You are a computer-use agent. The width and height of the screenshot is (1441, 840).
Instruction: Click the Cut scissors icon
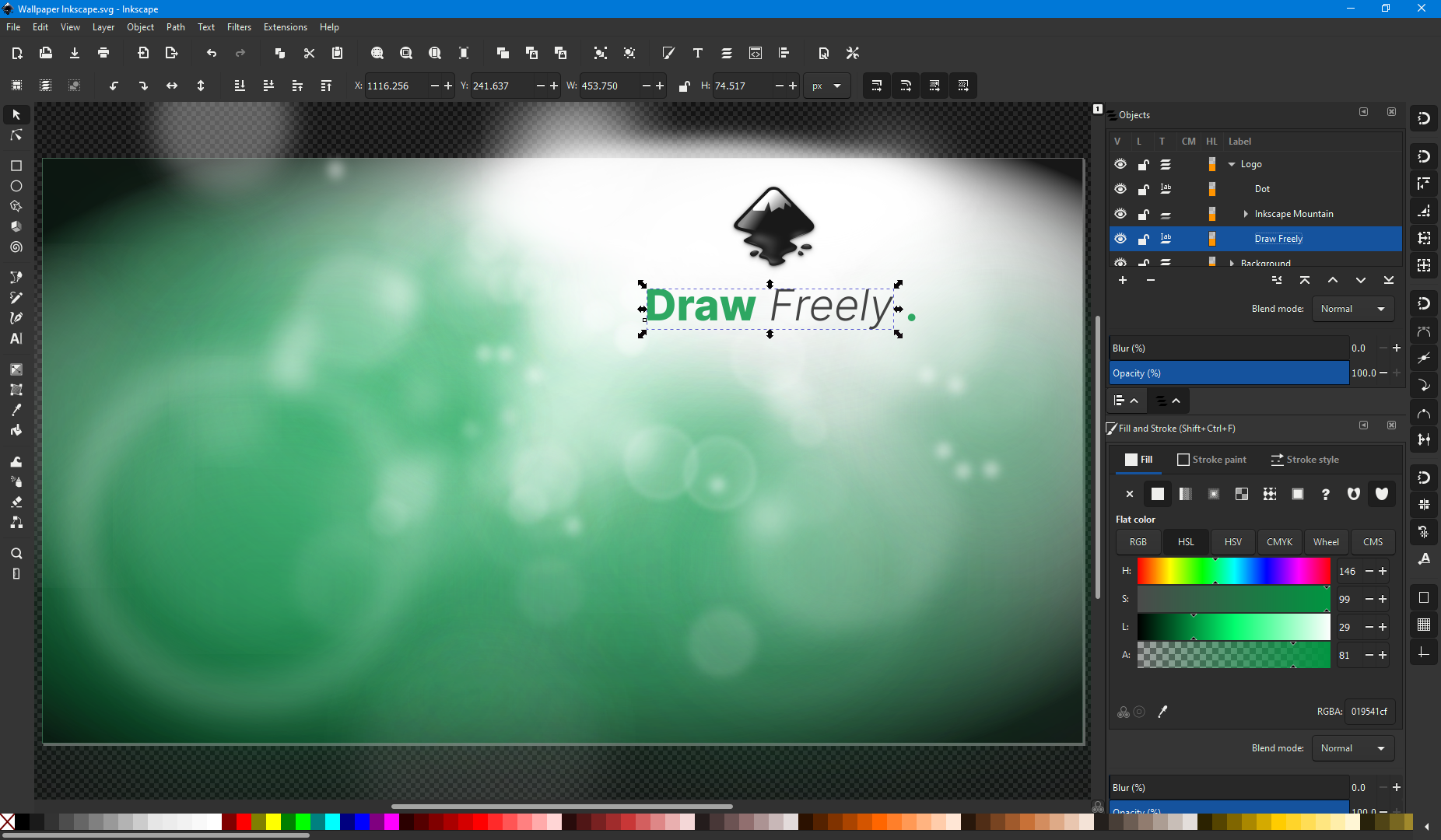[309, 53]
